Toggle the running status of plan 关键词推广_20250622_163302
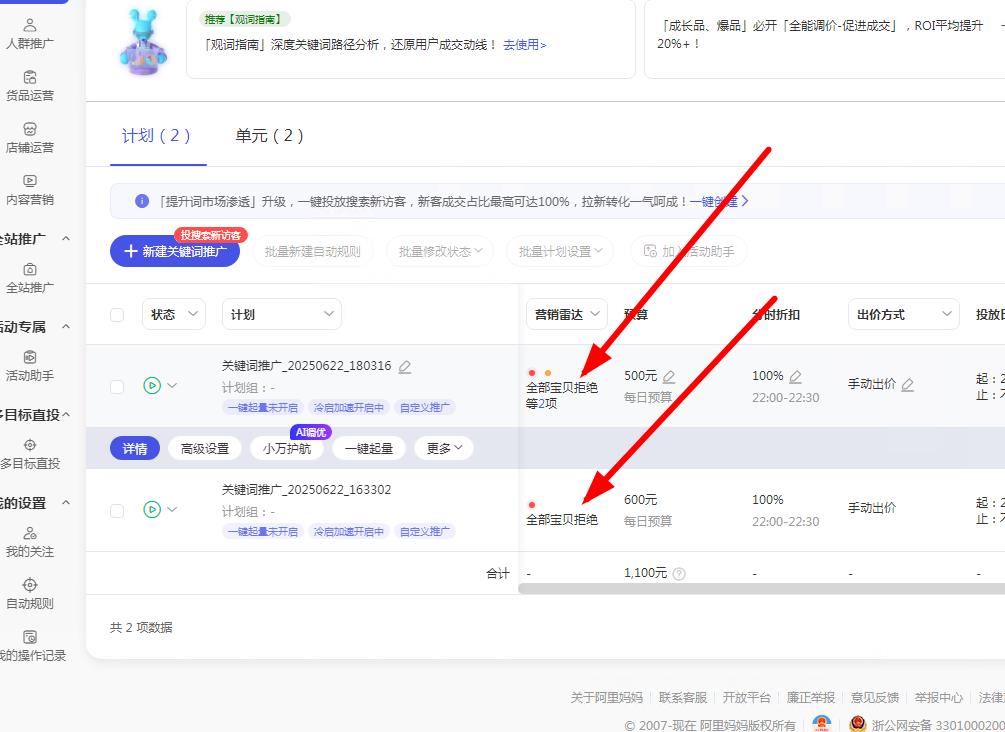The image size is (1005, 732). 152,510
